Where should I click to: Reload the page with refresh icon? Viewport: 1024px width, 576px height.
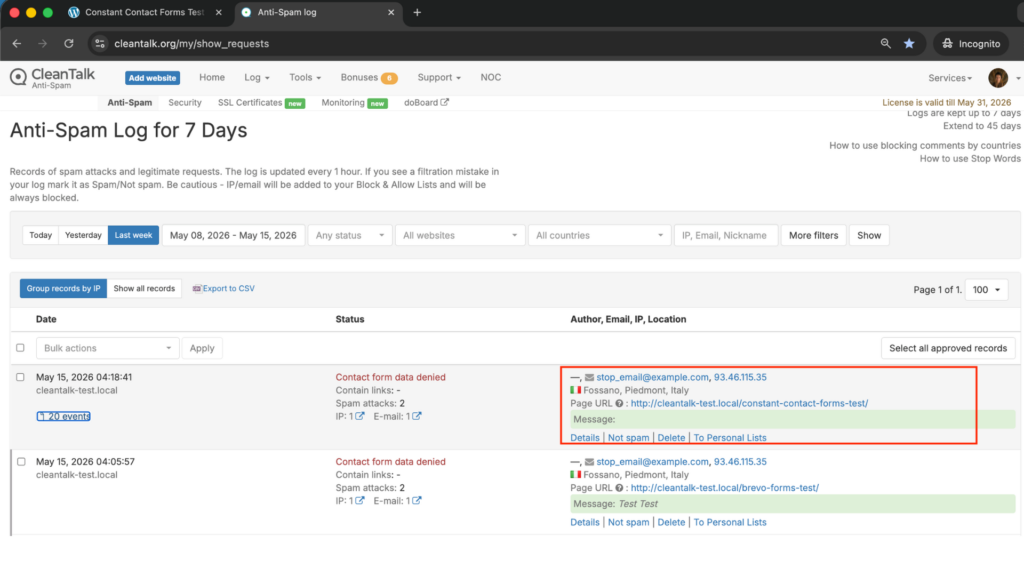(69, 44)
